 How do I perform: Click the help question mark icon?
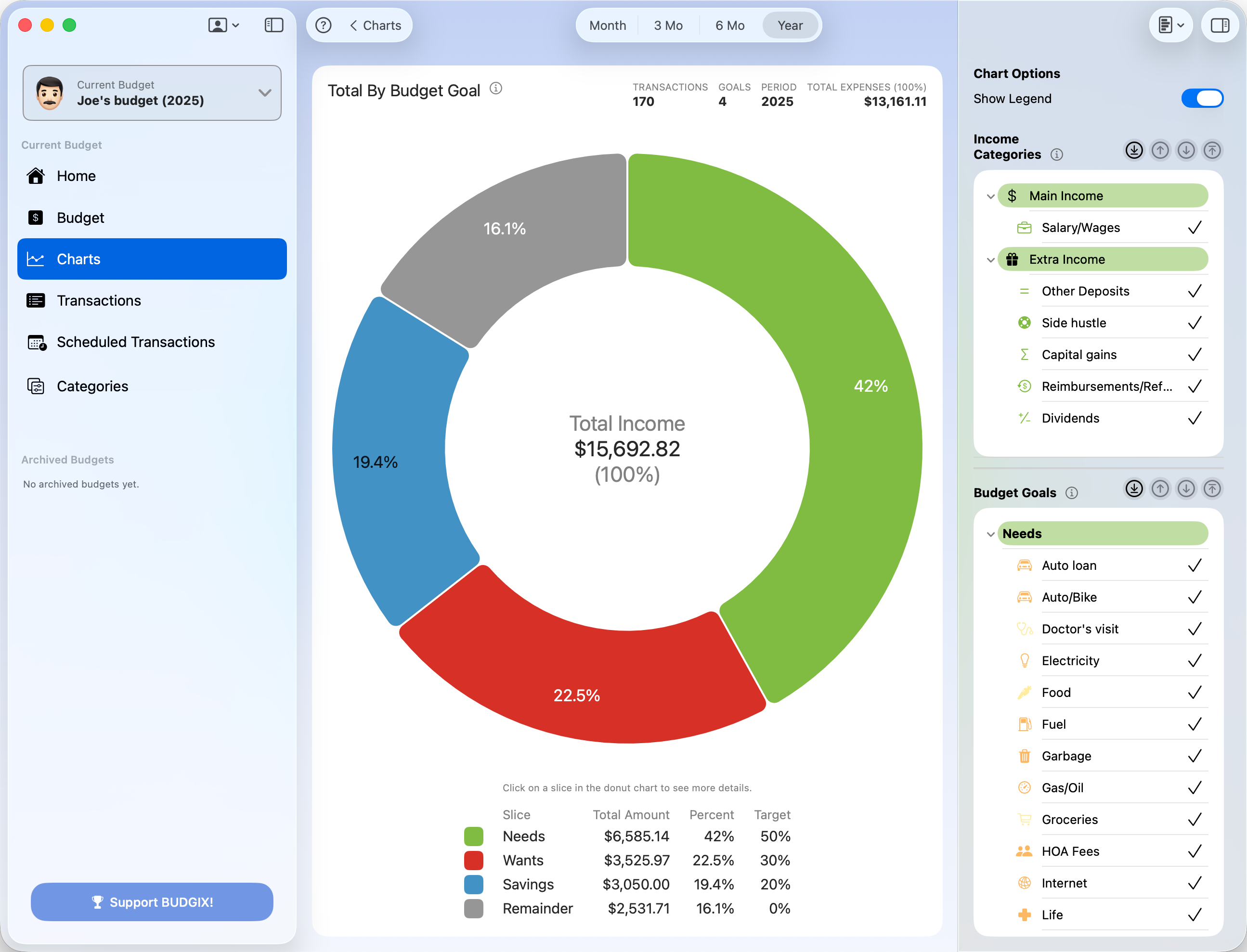point(323,26)
